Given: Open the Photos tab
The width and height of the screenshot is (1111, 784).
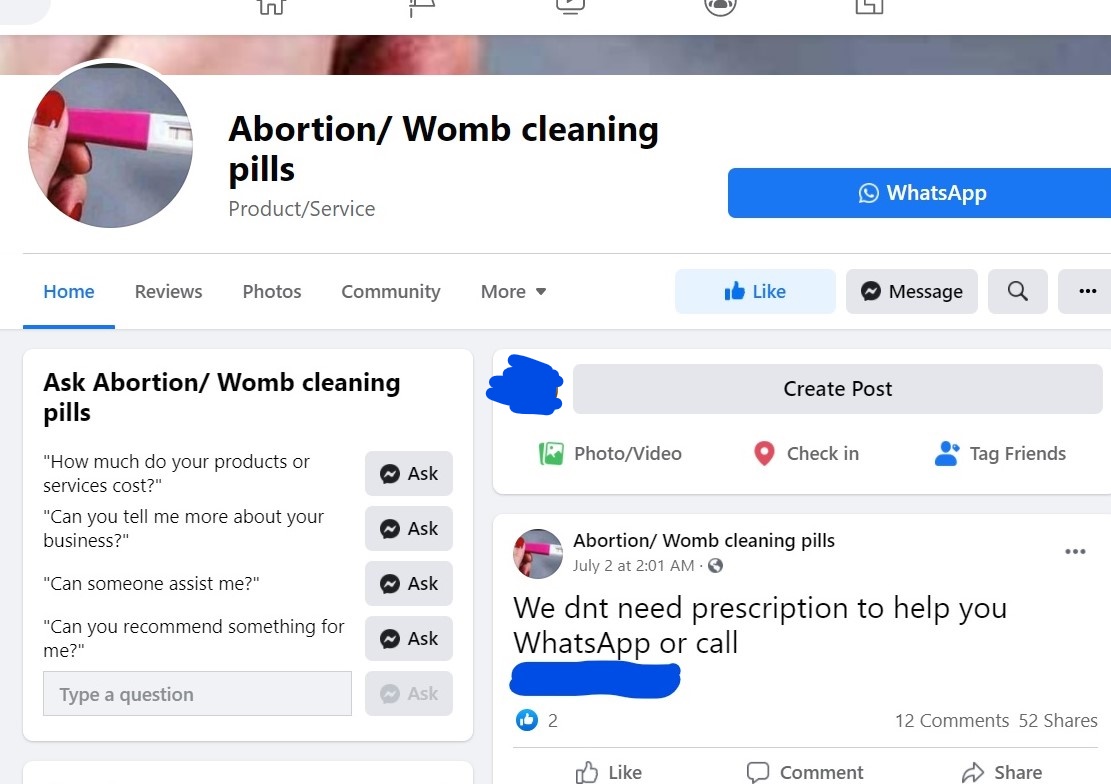Looking at the screenshot, I should pyautogui.click(x=272, y=291).
